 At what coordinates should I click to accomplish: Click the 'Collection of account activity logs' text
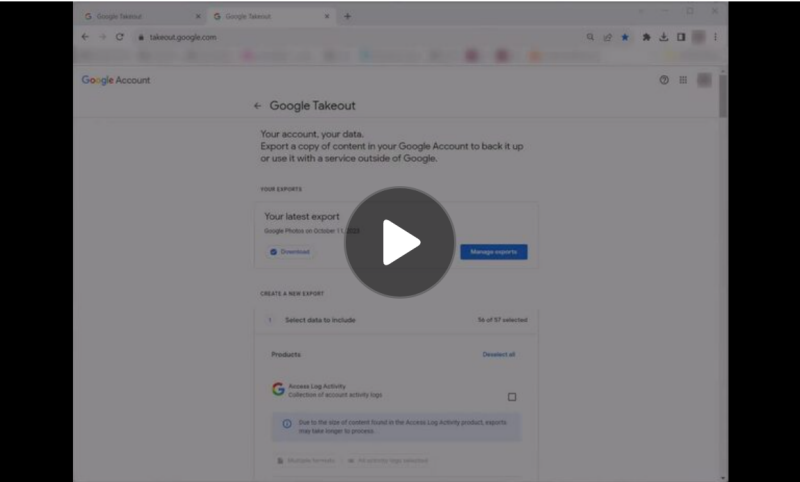[x=335, y=395]
